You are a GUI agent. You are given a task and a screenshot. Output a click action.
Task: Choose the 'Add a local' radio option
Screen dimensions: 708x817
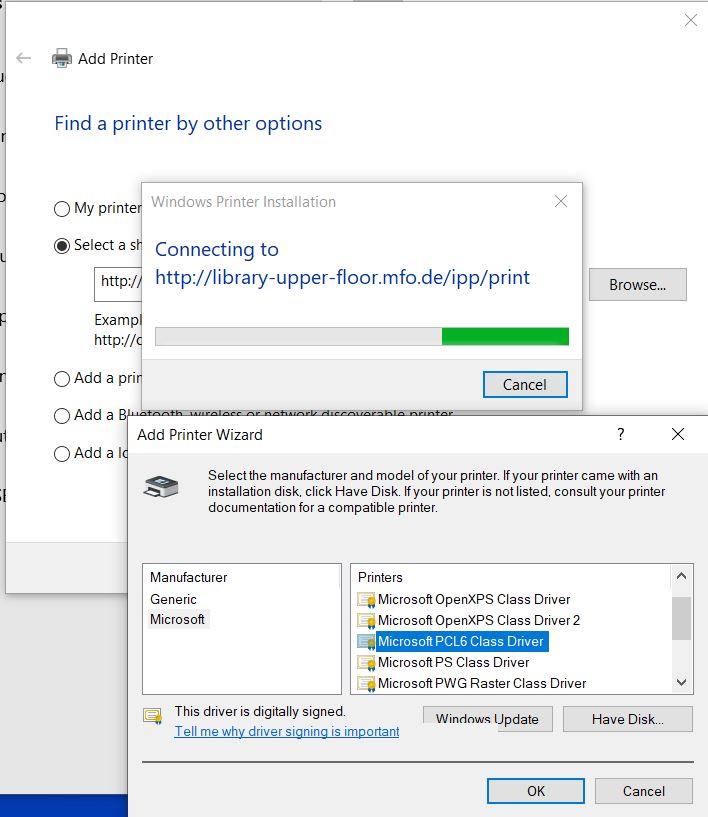[61, 454]
